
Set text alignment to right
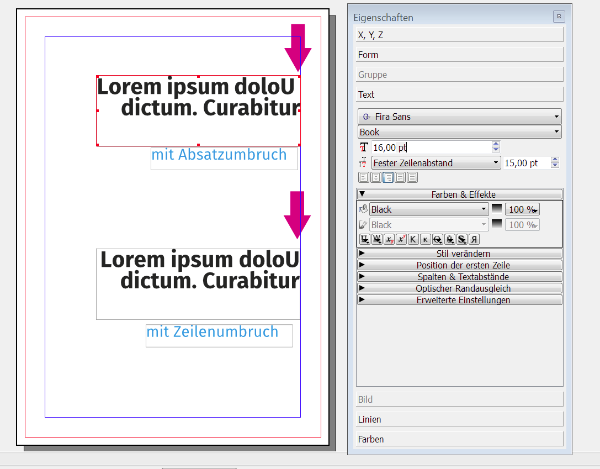[x=387, y=177]
